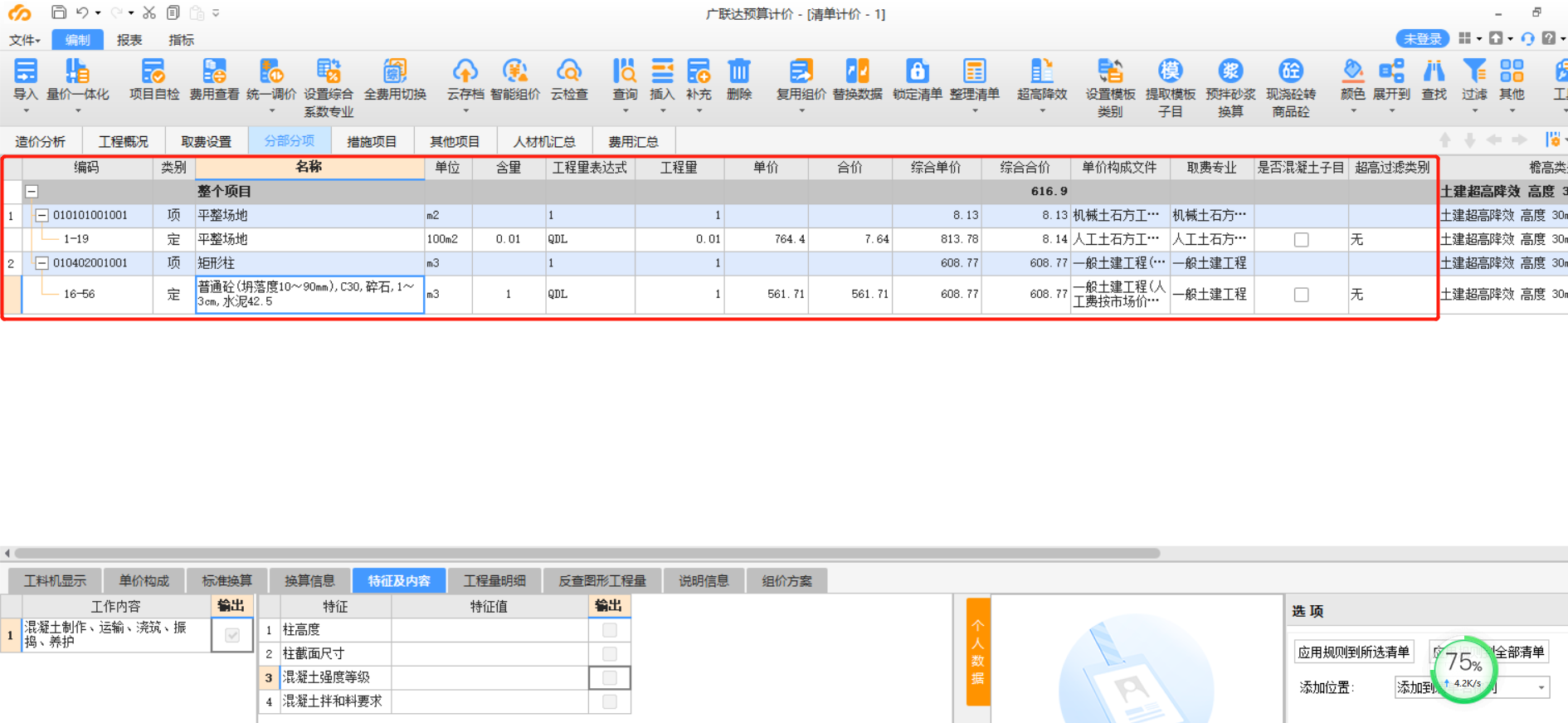Collapse item 010101001001 tree node
Viewport: 1568px width, 723px height.
[41, 215]
